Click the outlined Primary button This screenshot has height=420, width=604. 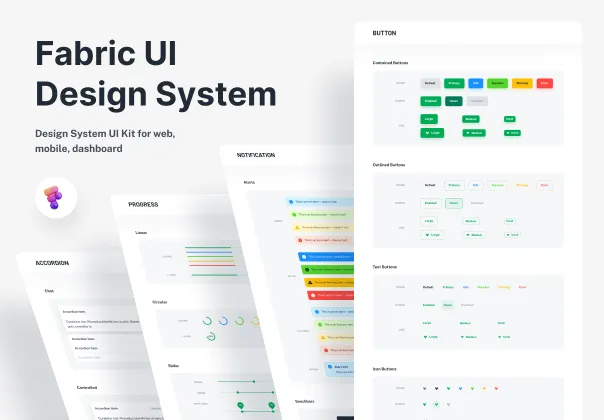click(x=454, y=185)
